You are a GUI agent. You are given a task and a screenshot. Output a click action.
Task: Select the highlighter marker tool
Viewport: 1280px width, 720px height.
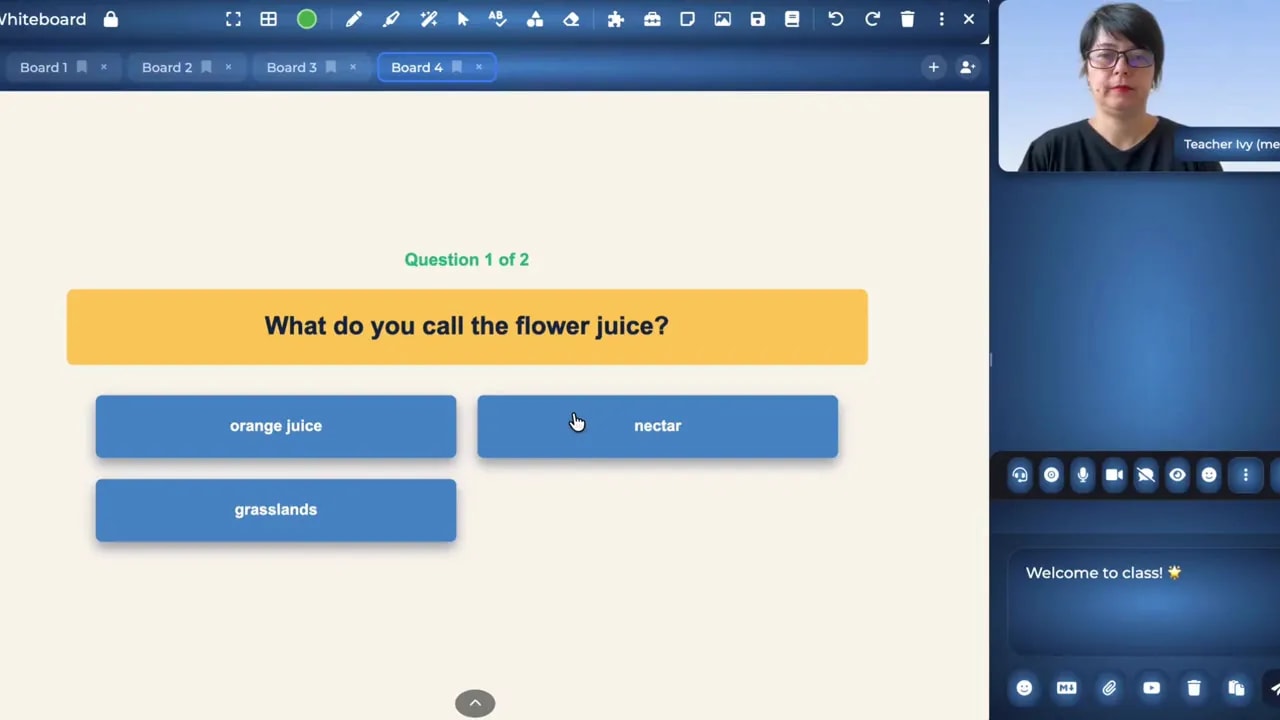tap(391, 19)
